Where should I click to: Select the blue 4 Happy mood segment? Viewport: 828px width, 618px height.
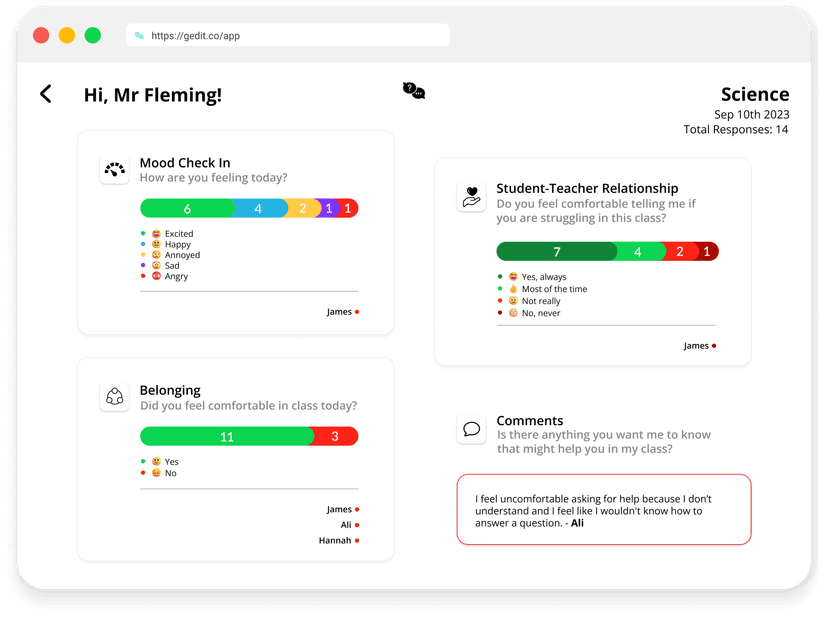pos(258,208)
